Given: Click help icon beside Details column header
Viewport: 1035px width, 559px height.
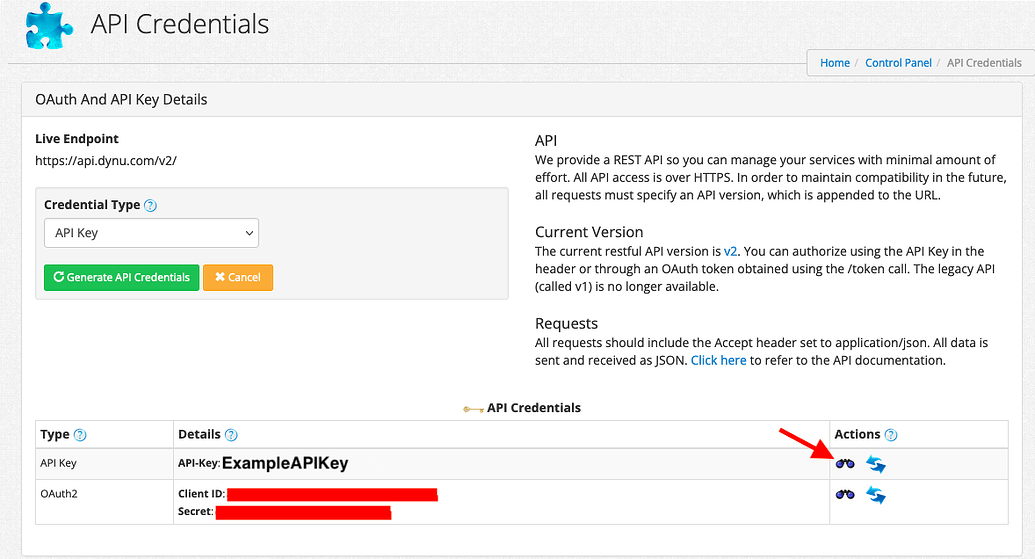Looking at the screenshot, I should click(x=231, y=435).
